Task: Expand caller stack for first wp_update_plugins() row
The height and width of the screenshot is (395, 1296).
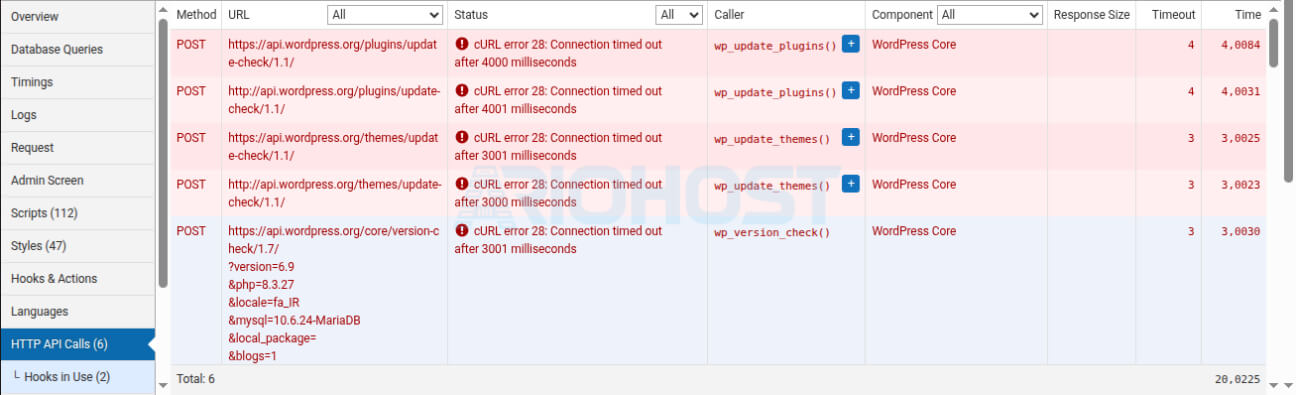Action: point(851,44)
